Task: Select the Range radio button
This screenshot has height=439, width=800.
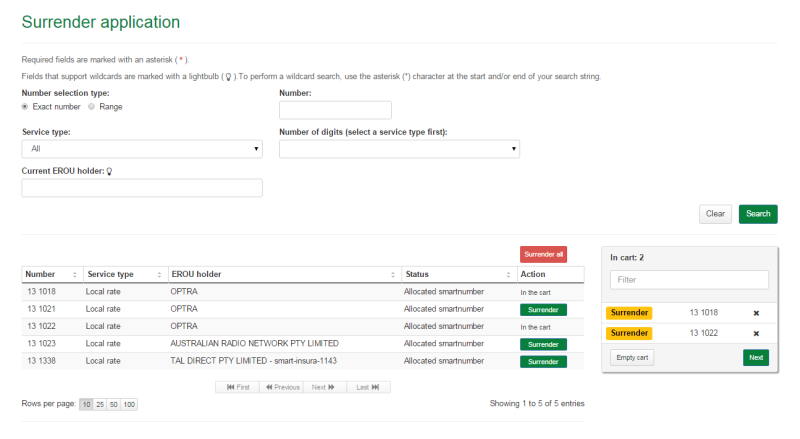Action: (91, 107)
